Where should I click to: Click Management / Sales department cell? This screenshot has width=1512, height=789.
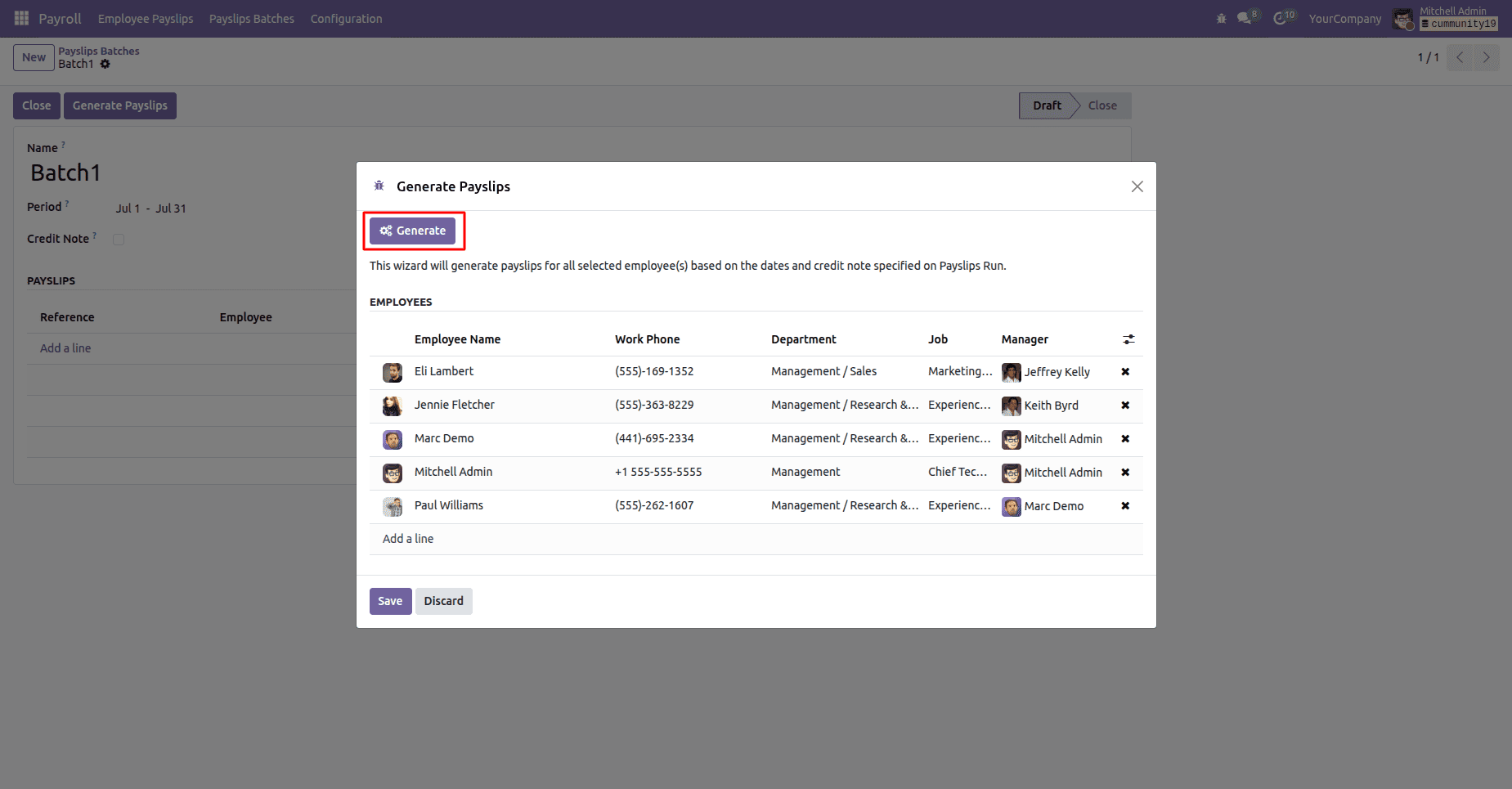823,371
